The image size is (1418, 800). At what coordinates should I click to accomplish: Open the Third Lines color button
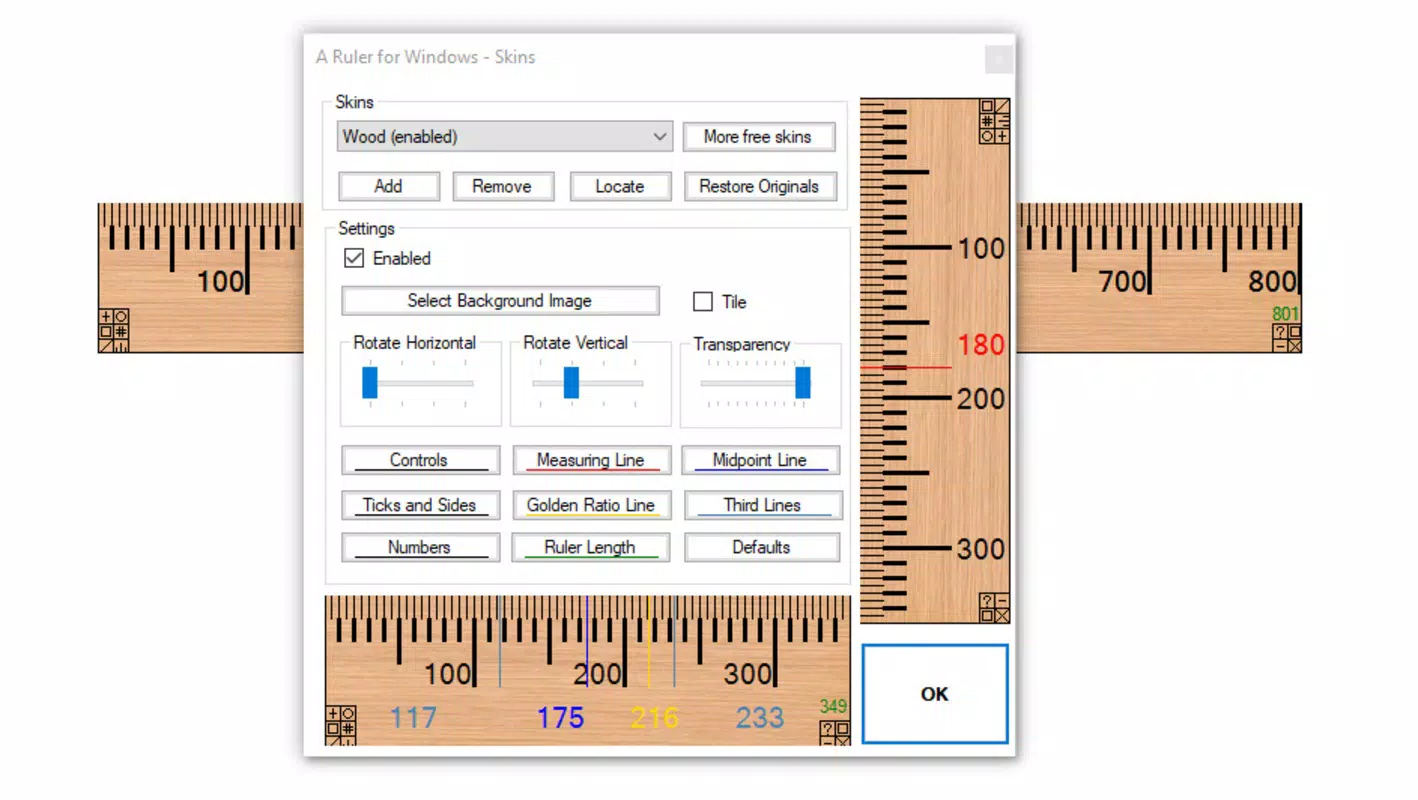coord(762,505)
